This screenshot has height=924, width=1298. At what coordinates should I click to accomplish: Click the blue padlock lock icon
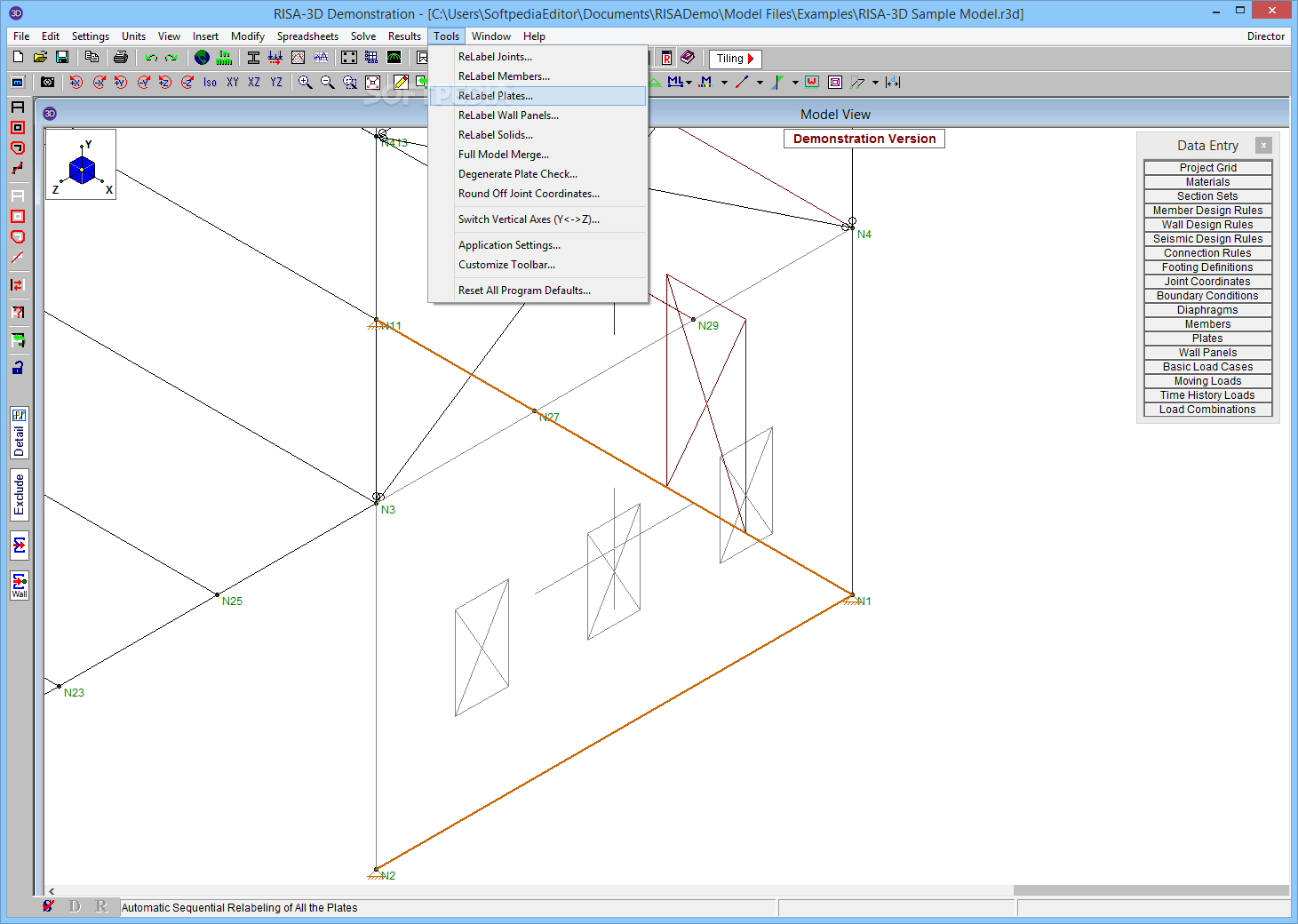point(18,367)
